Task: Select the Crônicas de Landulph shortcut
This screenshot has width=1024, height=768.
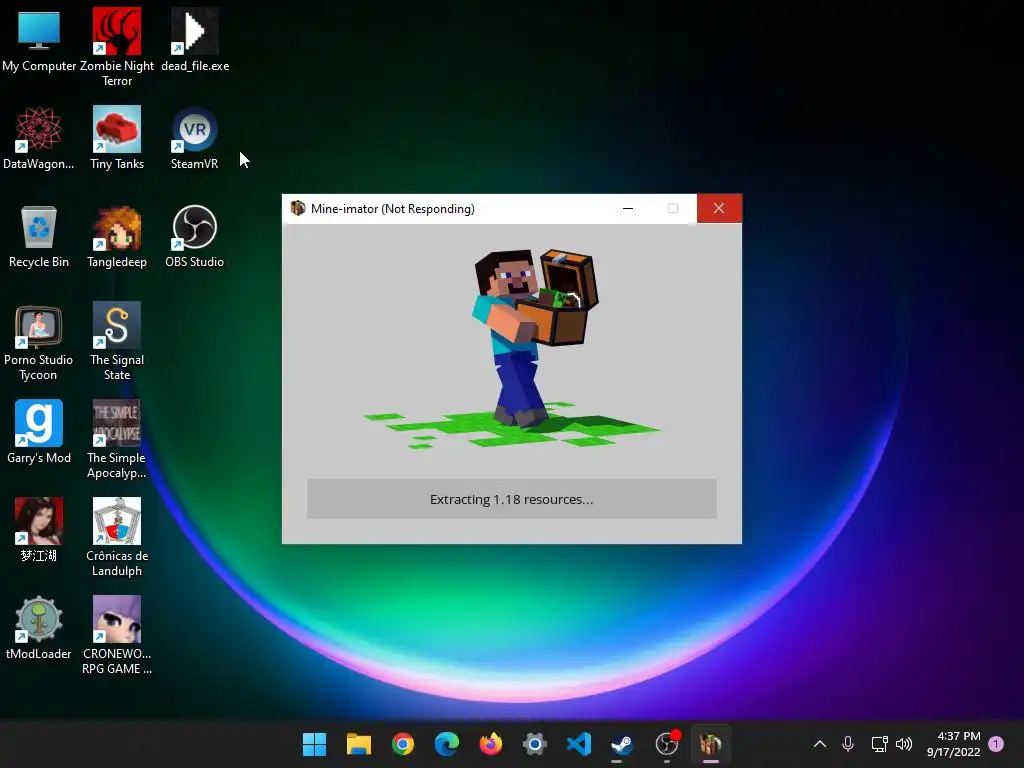Action: click(117, 537)
